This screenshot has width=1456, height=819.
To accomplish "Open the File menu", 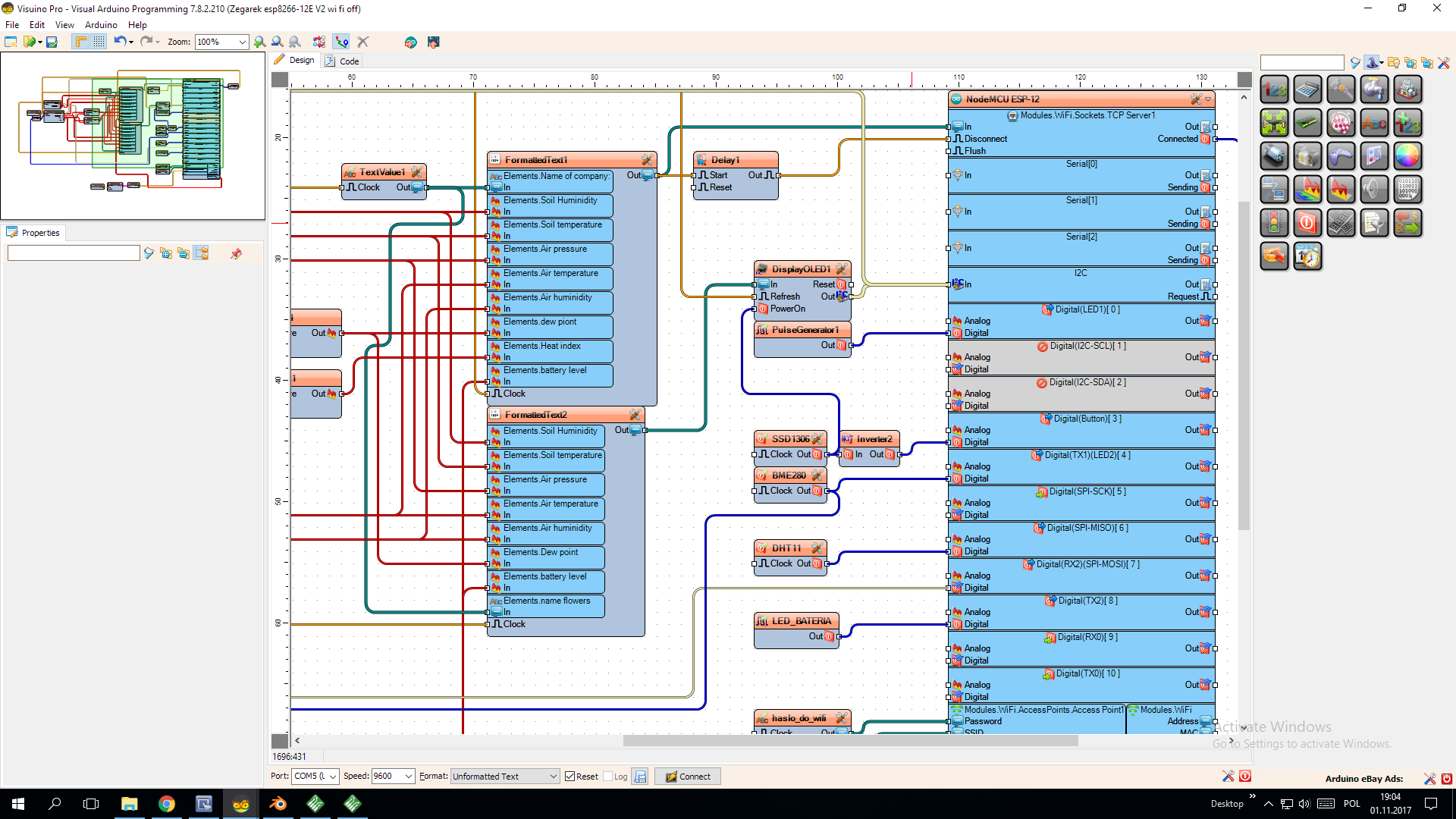I will coord(12,25).
